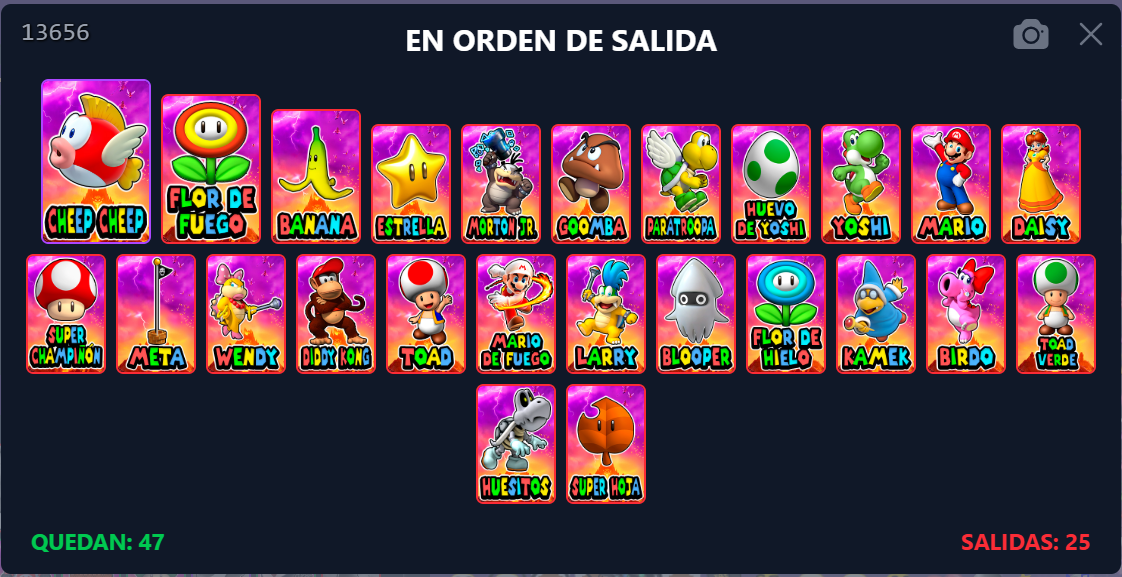Select the Blooper card

696,314
